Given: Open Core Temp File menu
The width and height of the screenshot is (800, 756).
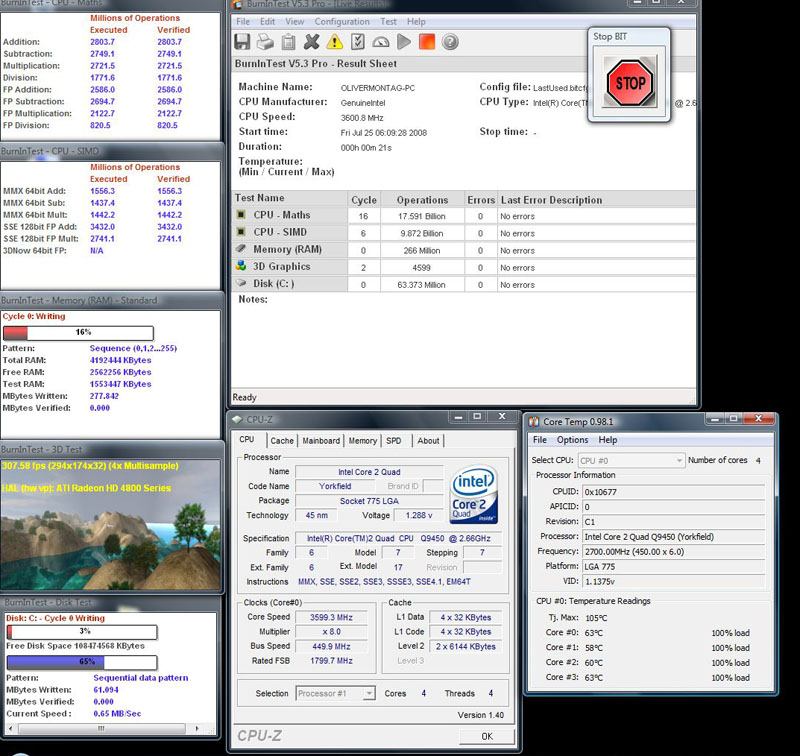Looking at the screenshot, I should coord(540,440).
